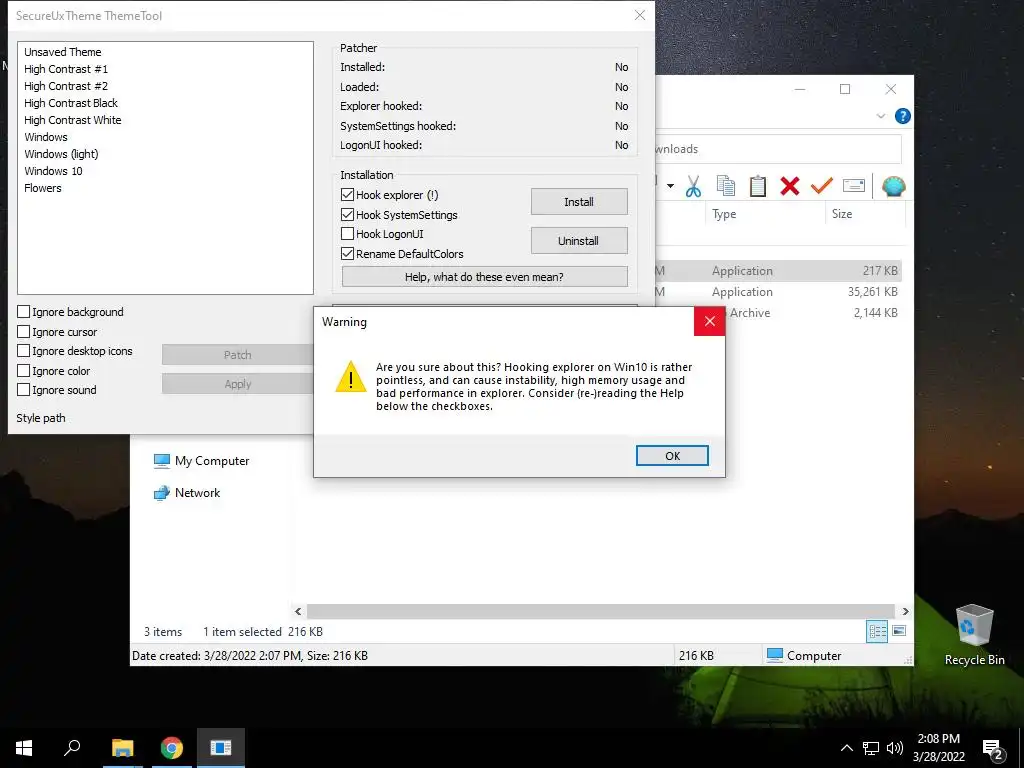The width and height of the screenshot is (1024, 768).
Task: Open the notification center icon
Action: click(993, 749)
